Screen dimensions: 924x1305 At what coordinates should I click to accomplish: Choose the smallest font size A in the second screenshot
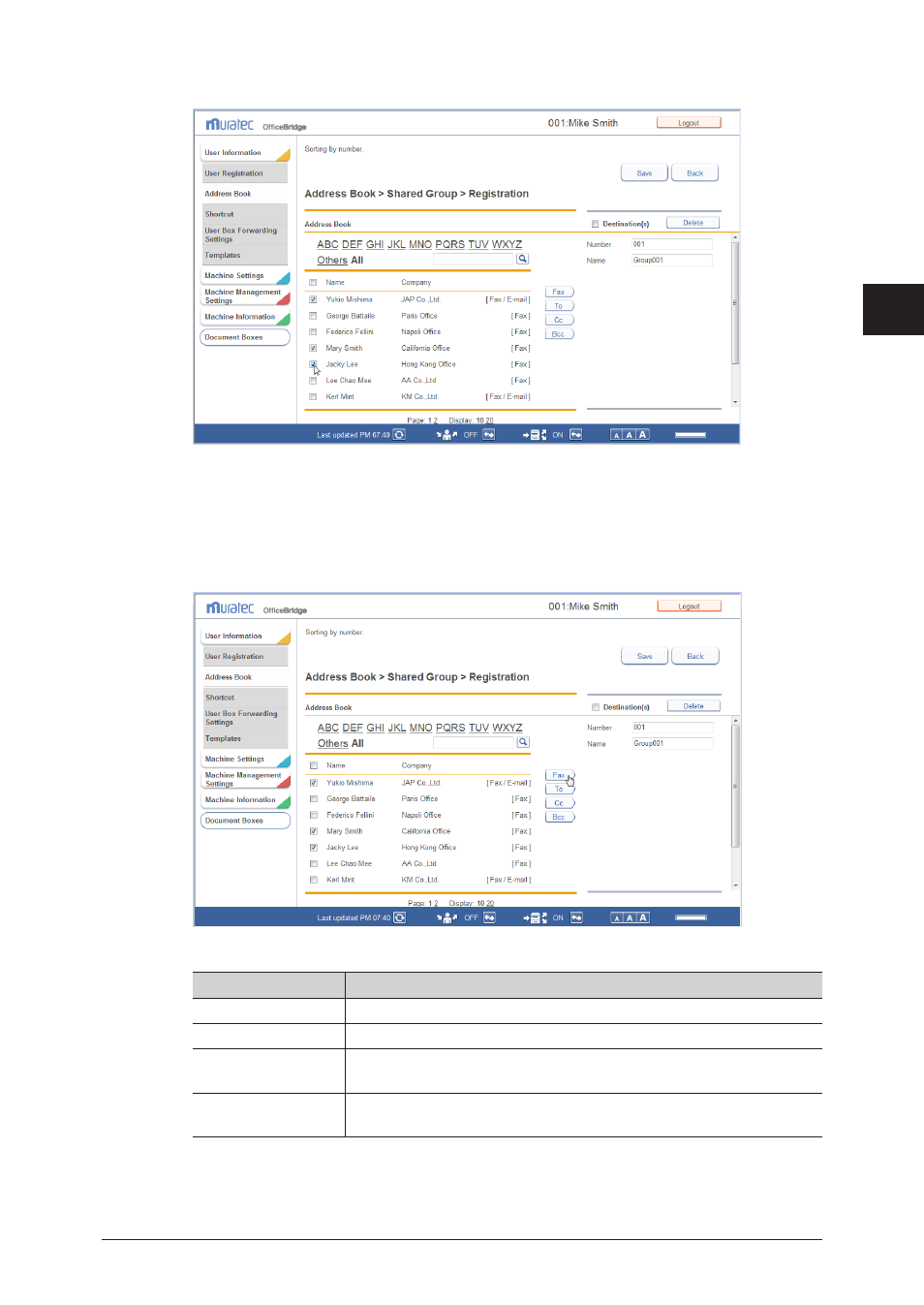(617, 917)
